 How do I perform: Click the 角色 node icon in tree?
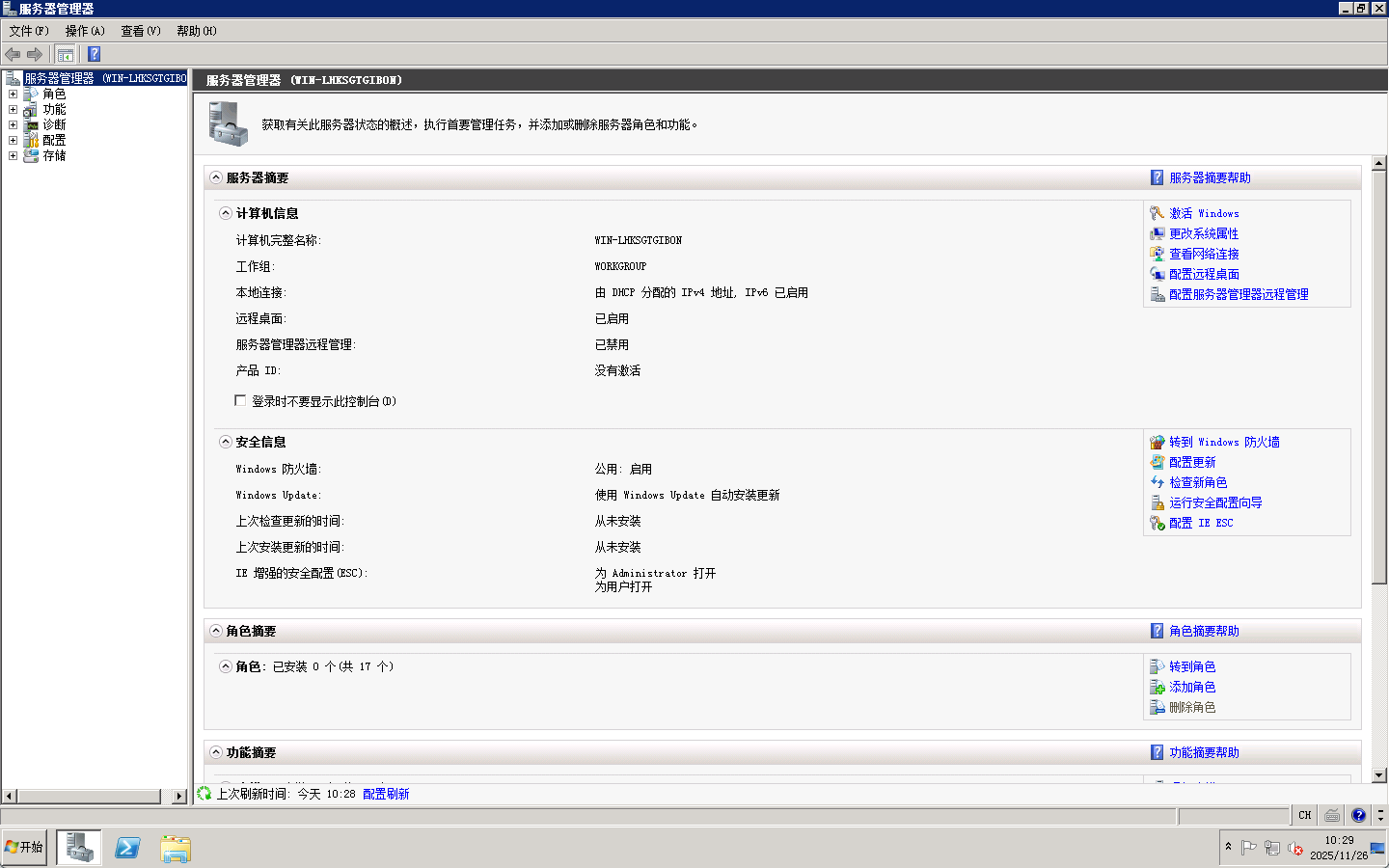31,94
